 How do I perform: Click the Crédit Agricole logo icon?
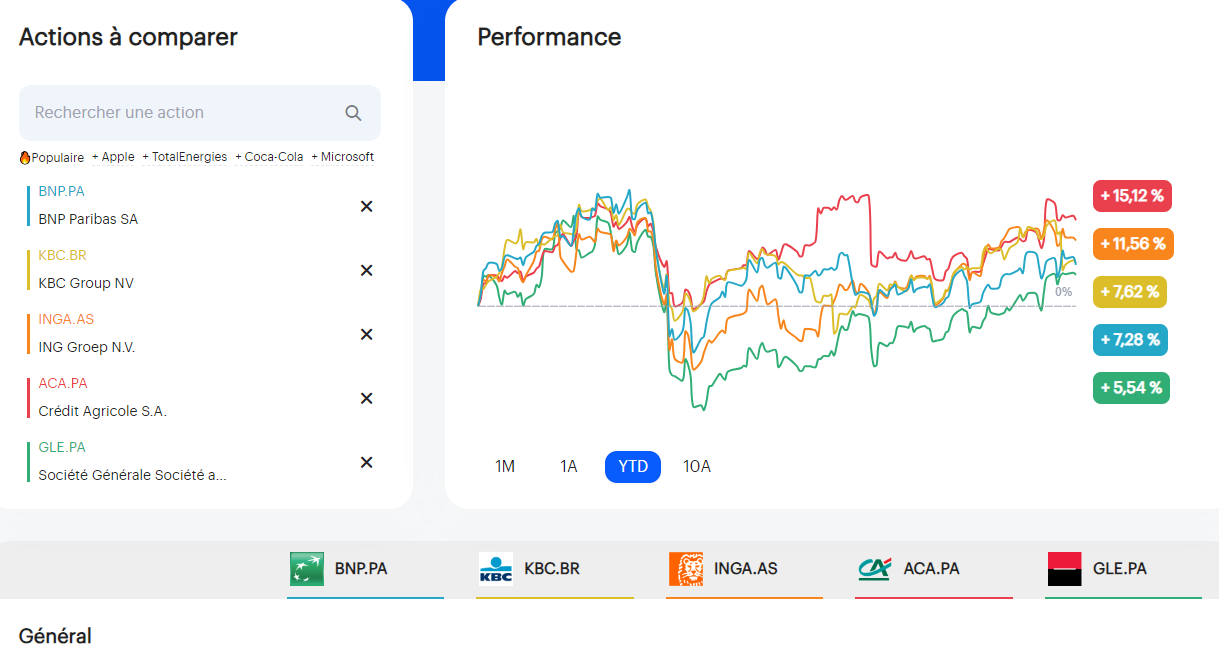point(874,569)
